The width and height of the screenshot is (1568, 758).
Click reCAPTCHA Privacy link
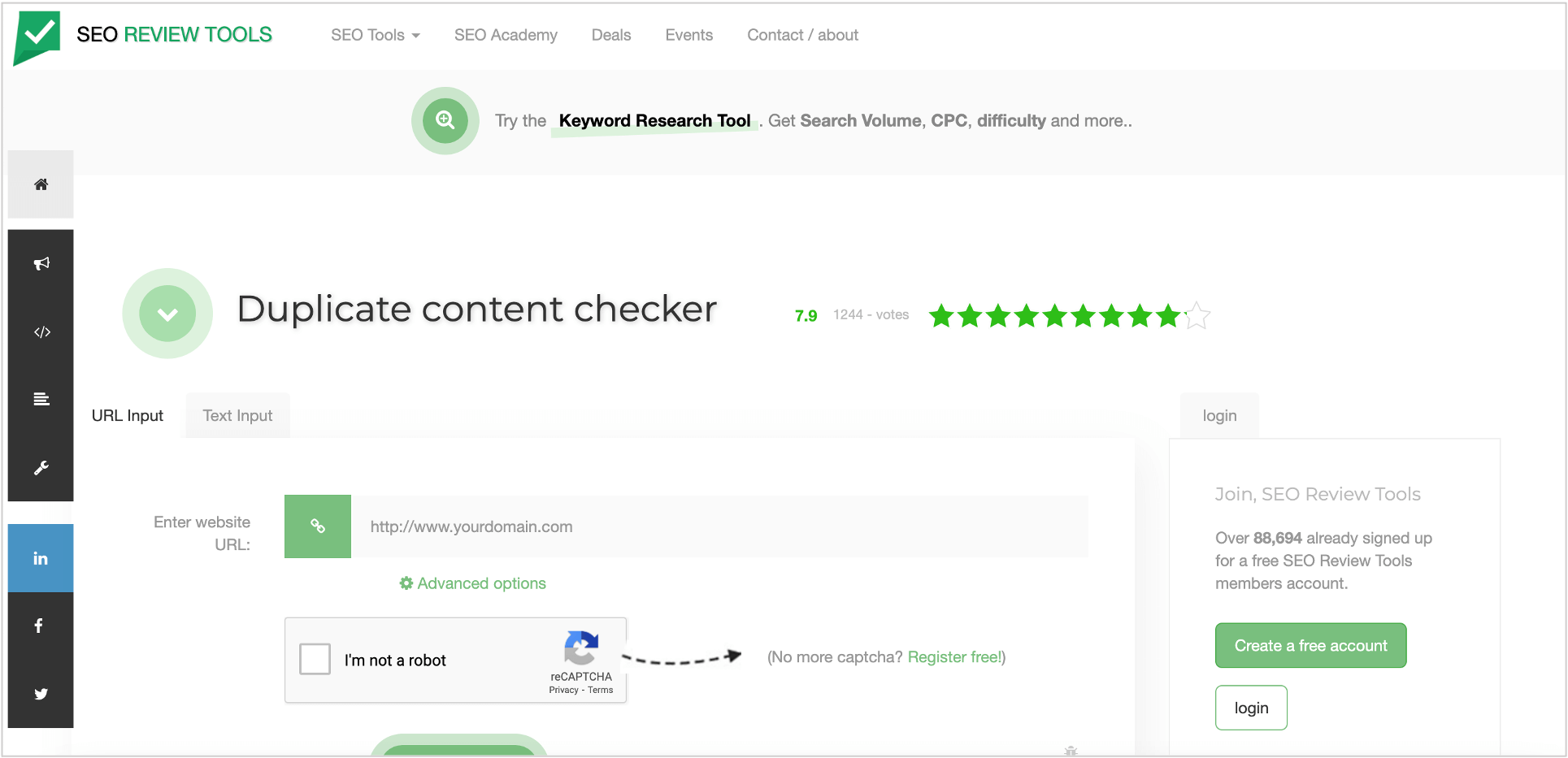[x=563, y=690]
